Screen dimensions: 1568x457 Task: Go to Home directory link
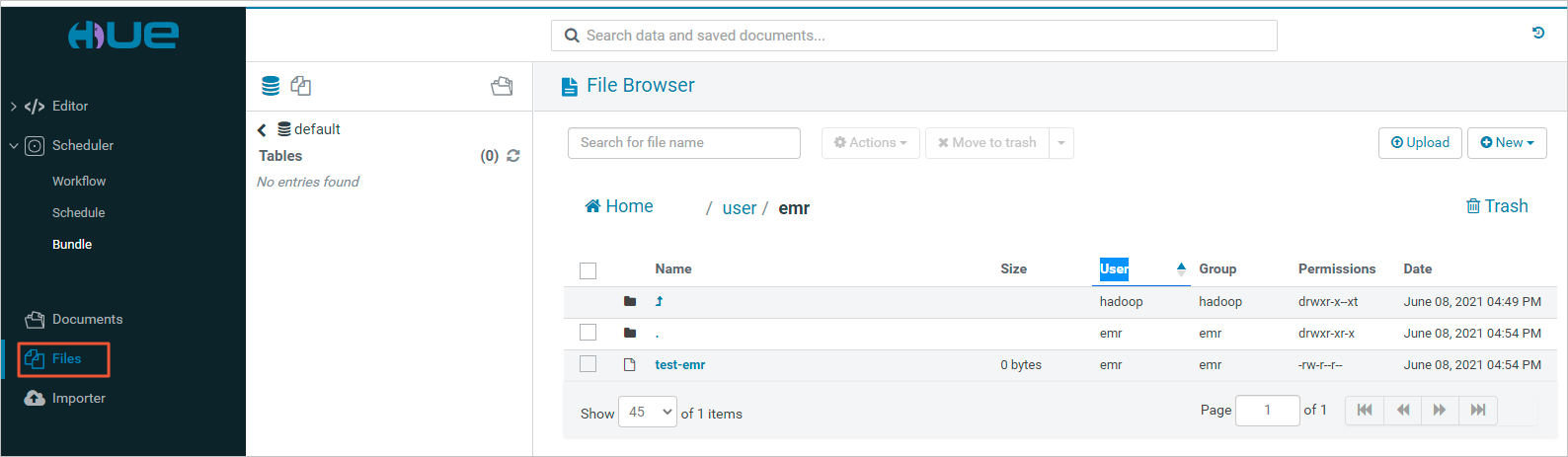619,206
